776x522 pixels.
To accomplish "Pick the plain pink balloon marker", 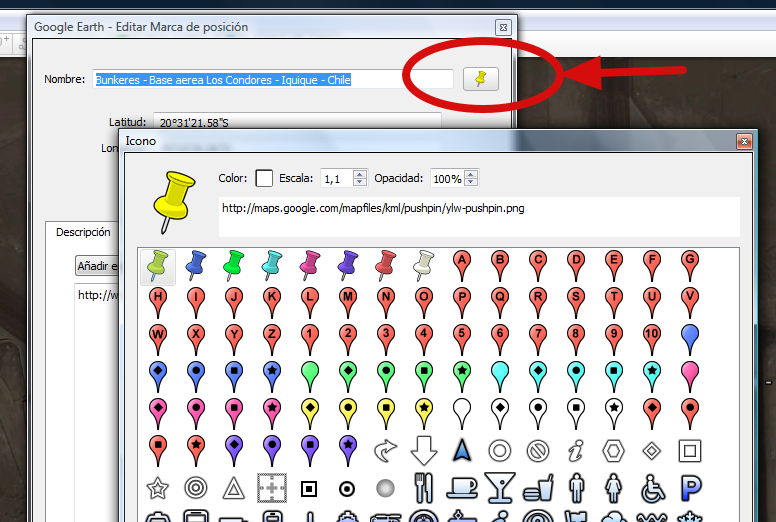I will (690, 377).
